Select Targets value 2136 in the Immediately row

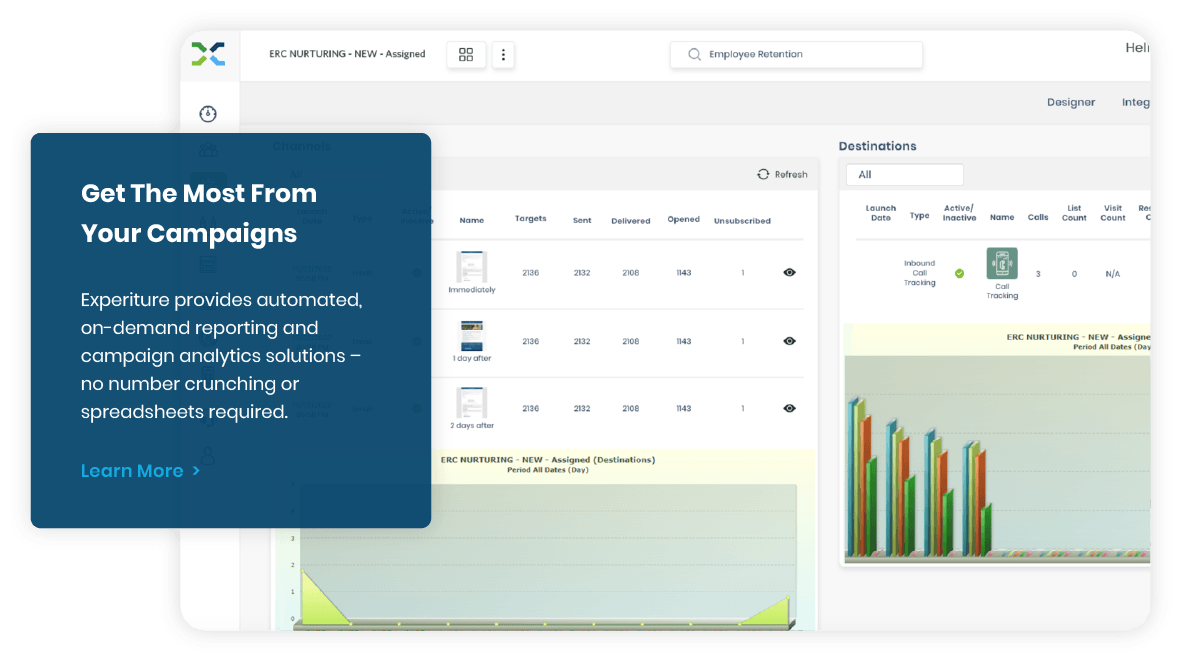click(531, 273)
